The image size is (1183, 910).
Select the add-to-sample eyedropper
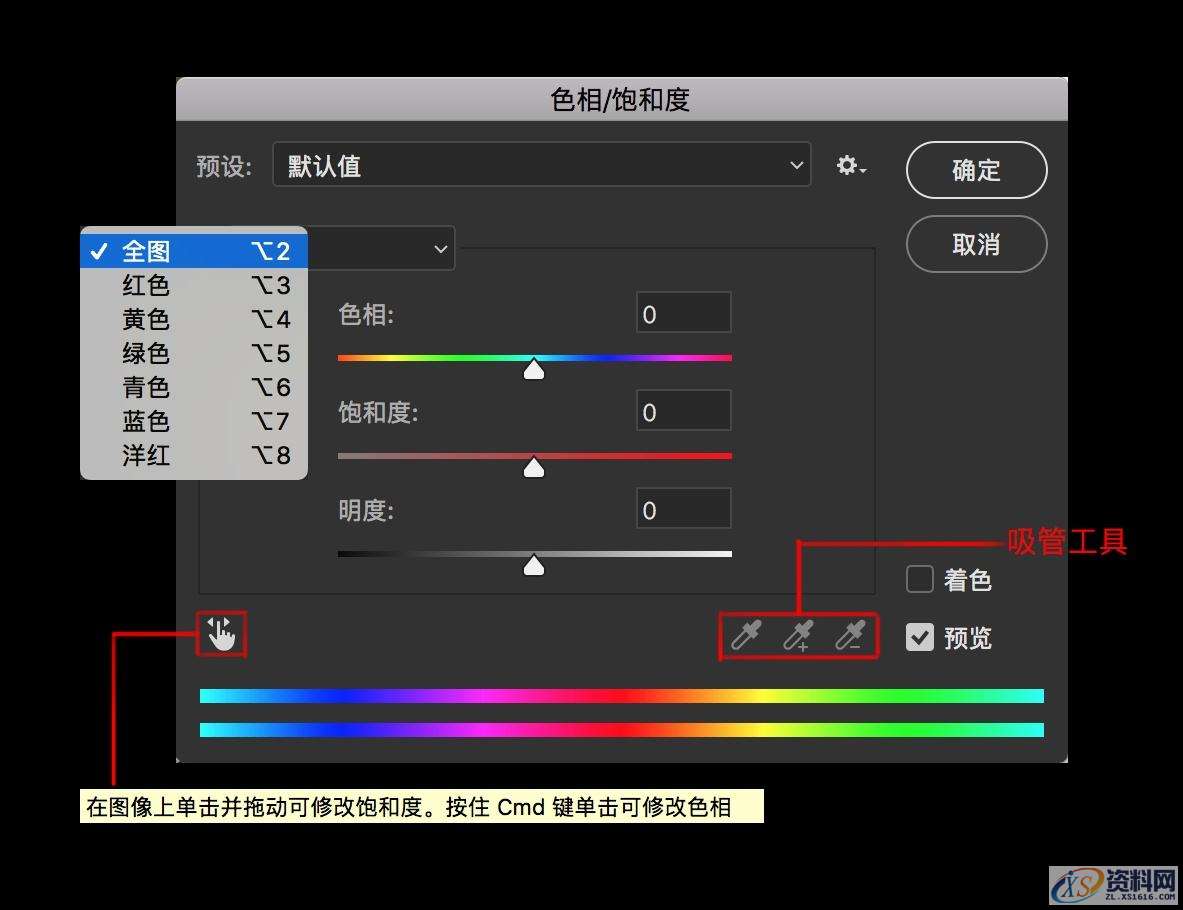pos(797,635)
